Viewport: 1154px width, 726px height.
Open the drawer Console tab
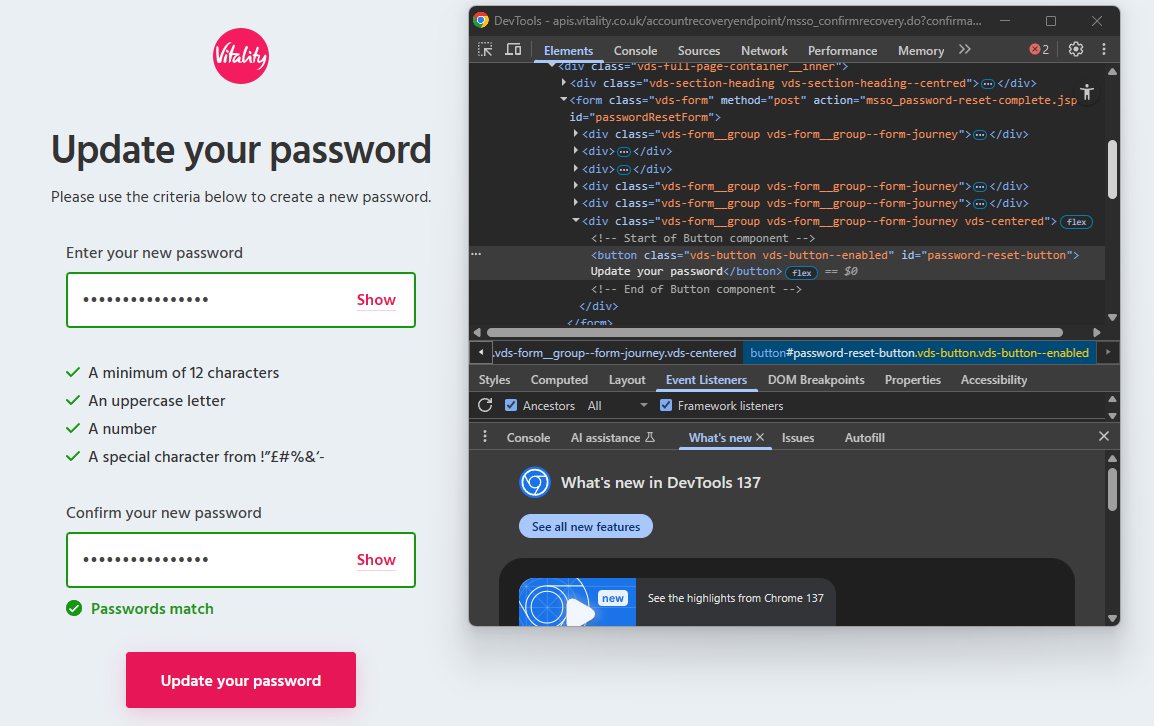pos(528,437)
